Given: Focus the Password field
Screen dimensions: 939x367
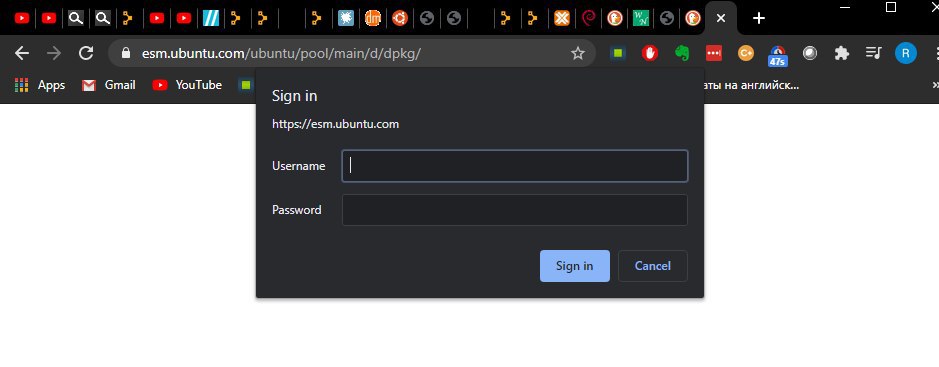Looking at the screenshot, I should [514, 210].
